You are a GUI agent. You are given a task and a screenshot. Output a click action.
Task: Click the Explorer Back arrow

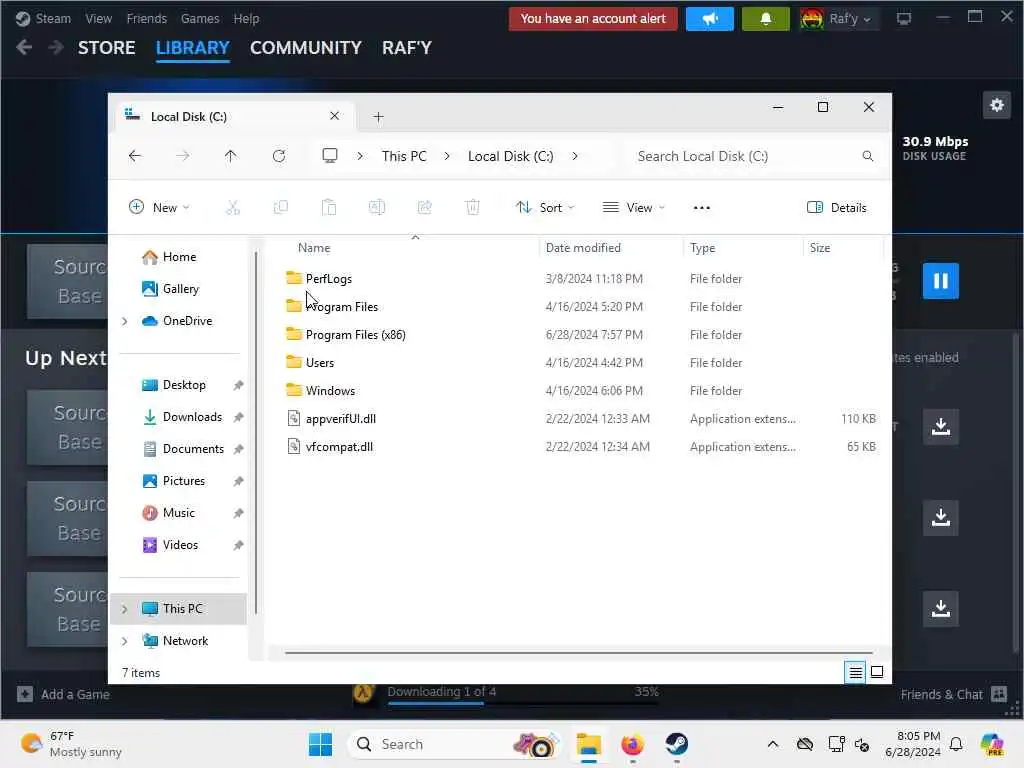pyautogui.click(x=135, y=156)
